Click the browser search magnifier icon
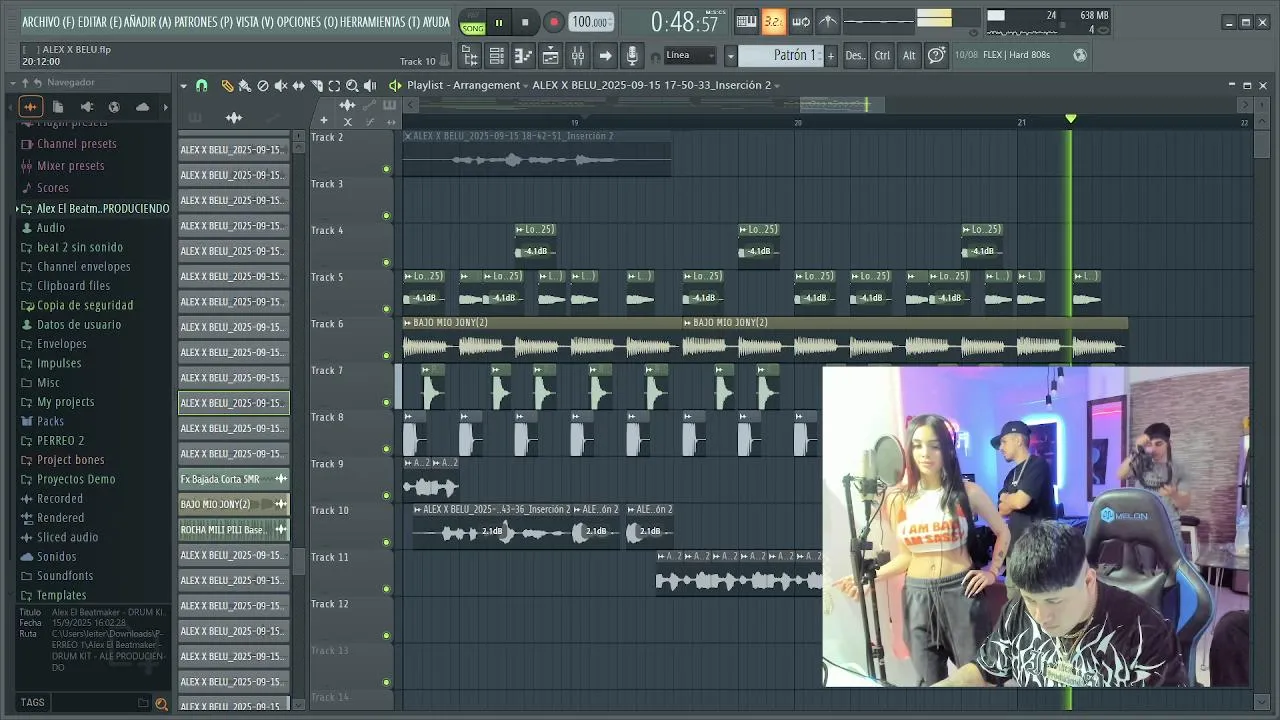Image resolution: width=1280 pixels, height=720 pixels. 161,704
